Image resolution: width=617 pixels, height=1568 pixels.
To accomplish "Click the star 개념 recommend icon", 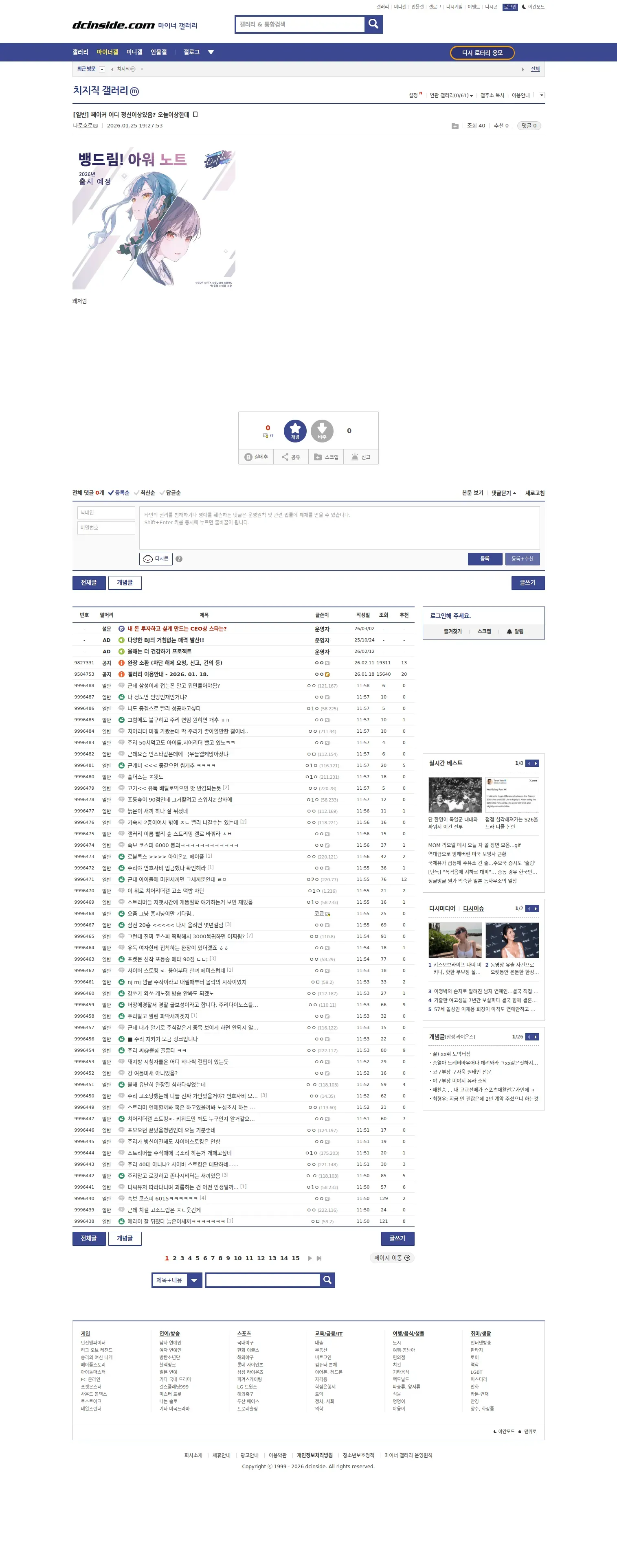I will [x=295, y=430].
